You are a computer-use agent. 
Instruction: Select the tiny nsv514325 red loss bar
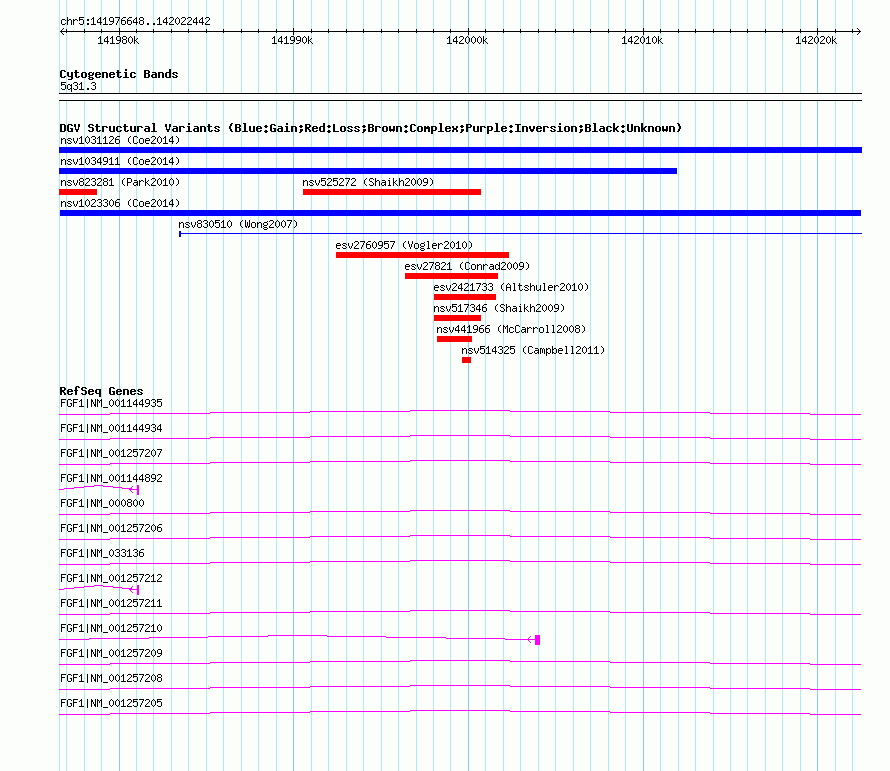(466, 360)
